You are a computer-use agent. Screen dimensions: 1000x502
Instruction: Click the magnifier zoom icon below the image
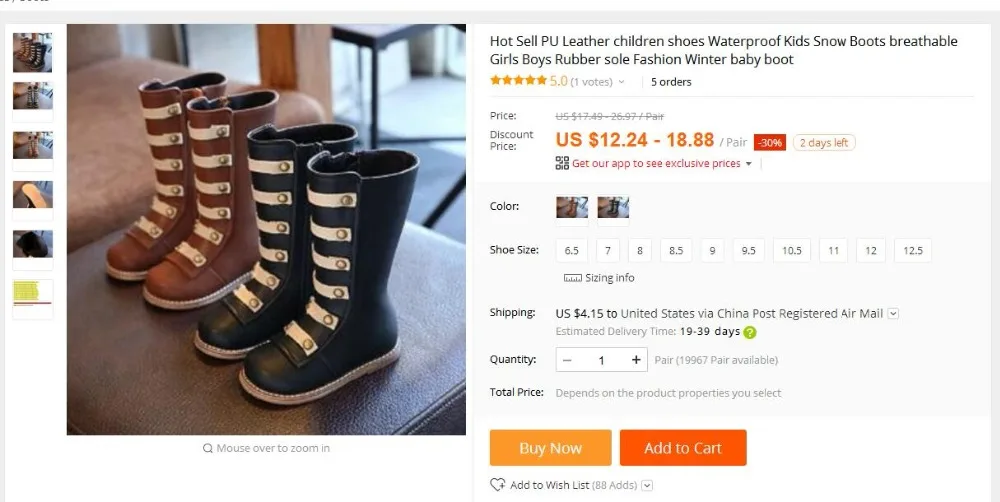click(208, 448)
